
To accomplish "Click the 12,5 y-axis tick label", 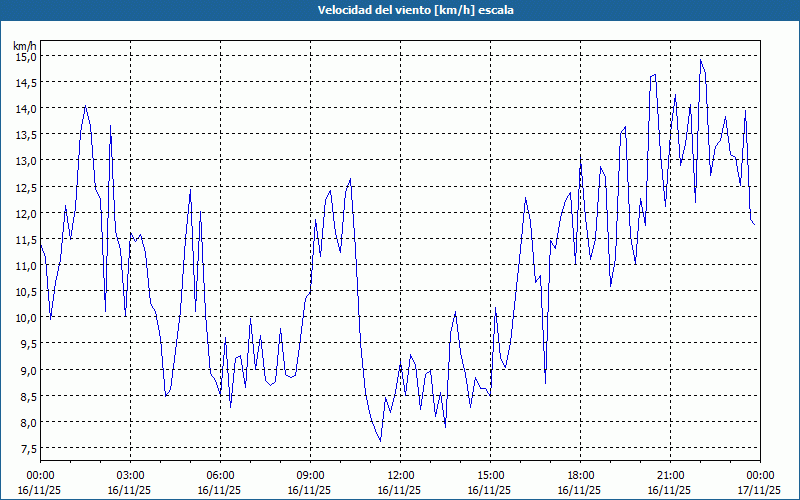I will coord(25,187).
